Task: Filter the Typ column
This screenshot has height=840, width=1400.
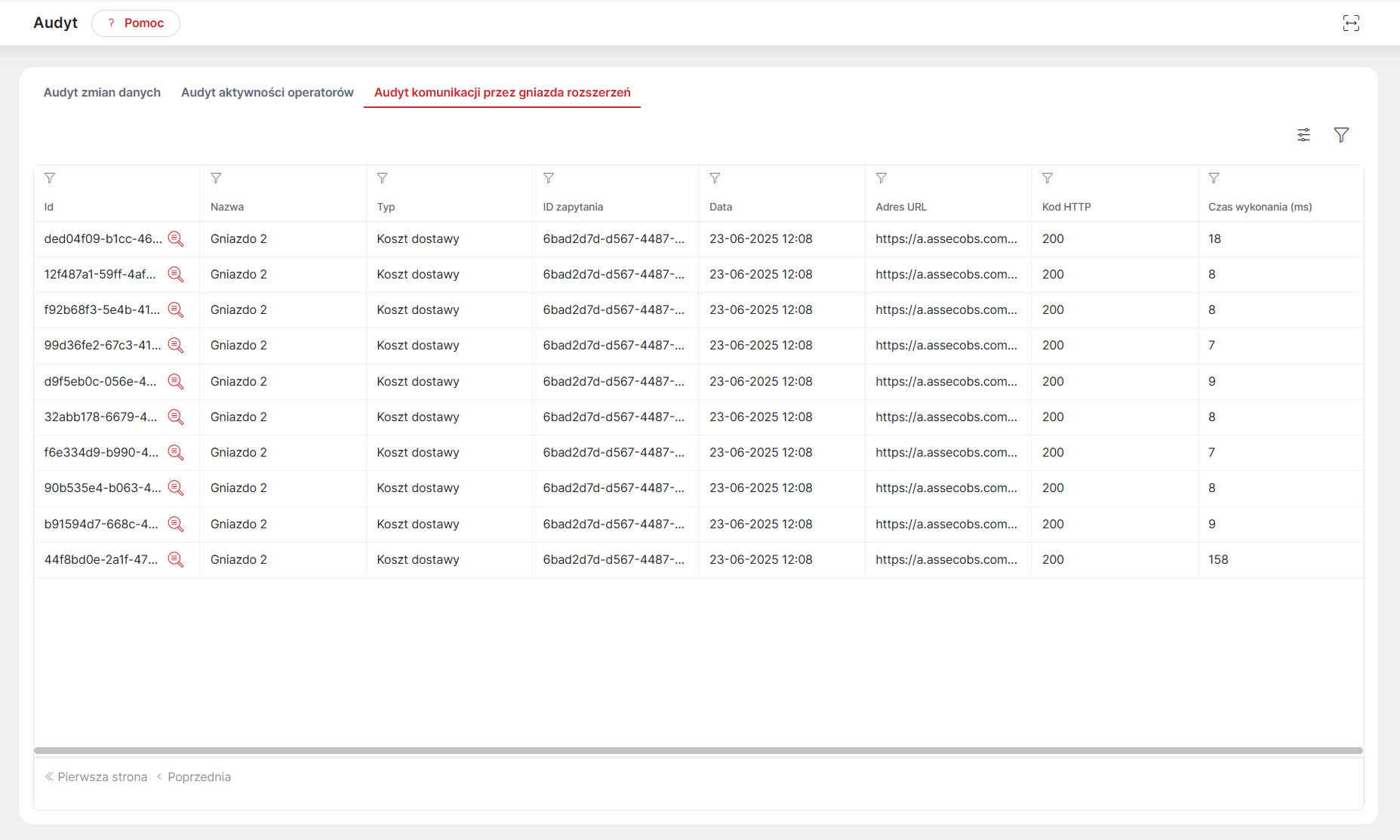Action: [383, 178]
